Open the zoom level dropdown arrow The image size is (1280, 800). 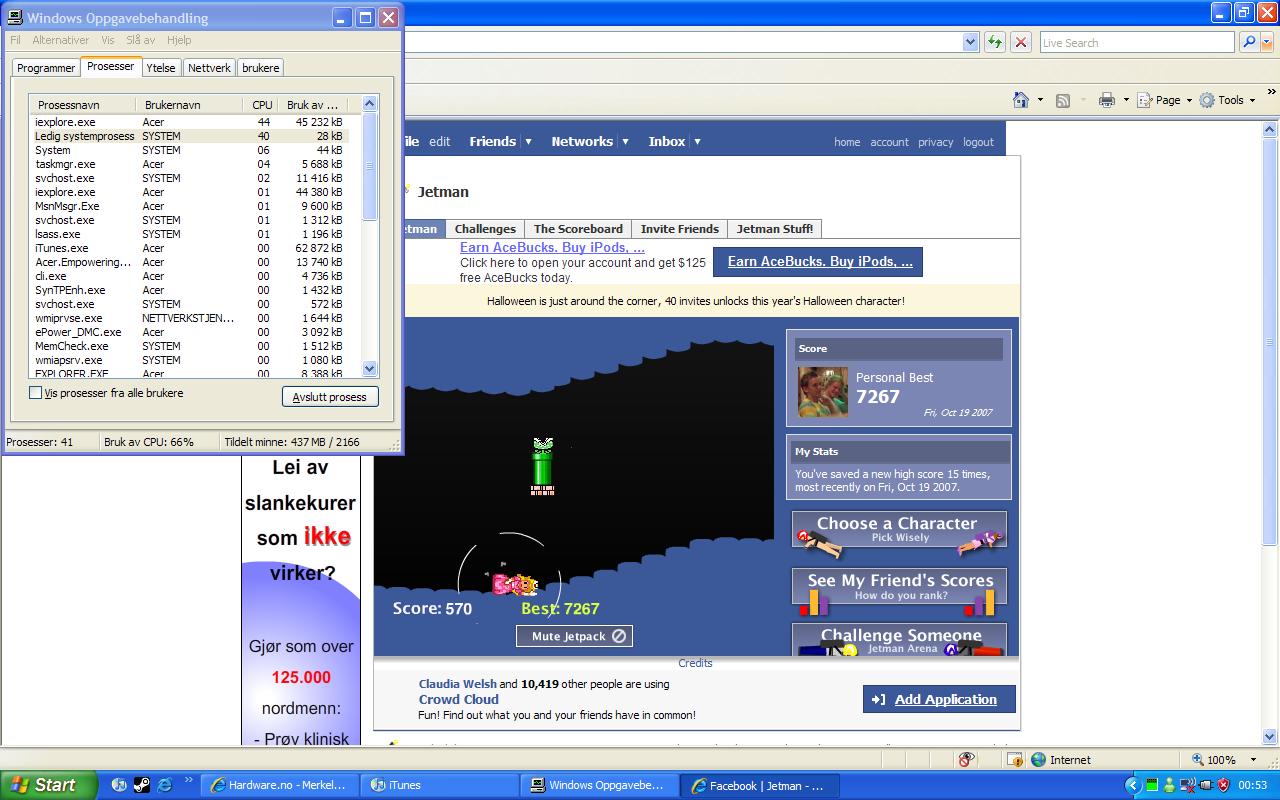click(1252, 760)
